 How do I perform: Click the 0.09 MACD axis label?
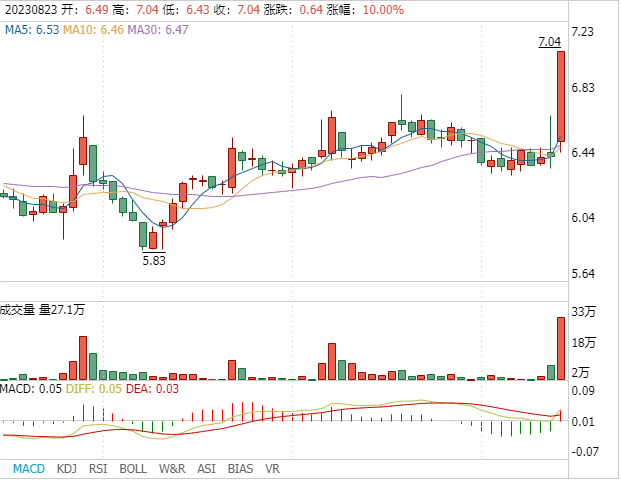(583, 391)
